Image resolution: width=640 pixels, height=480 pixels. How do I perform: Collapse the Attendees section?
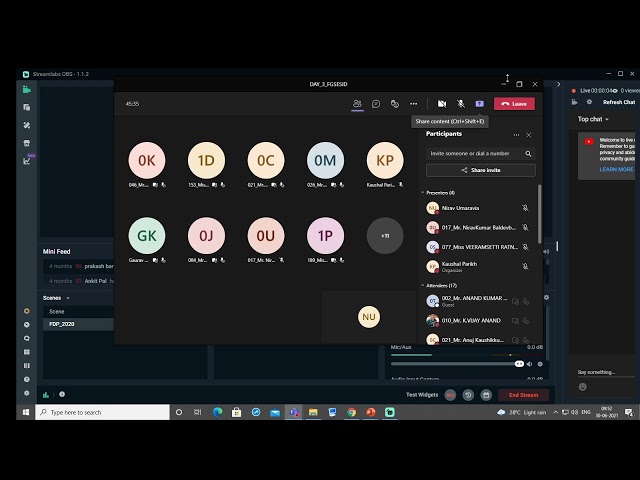point(423,285)
